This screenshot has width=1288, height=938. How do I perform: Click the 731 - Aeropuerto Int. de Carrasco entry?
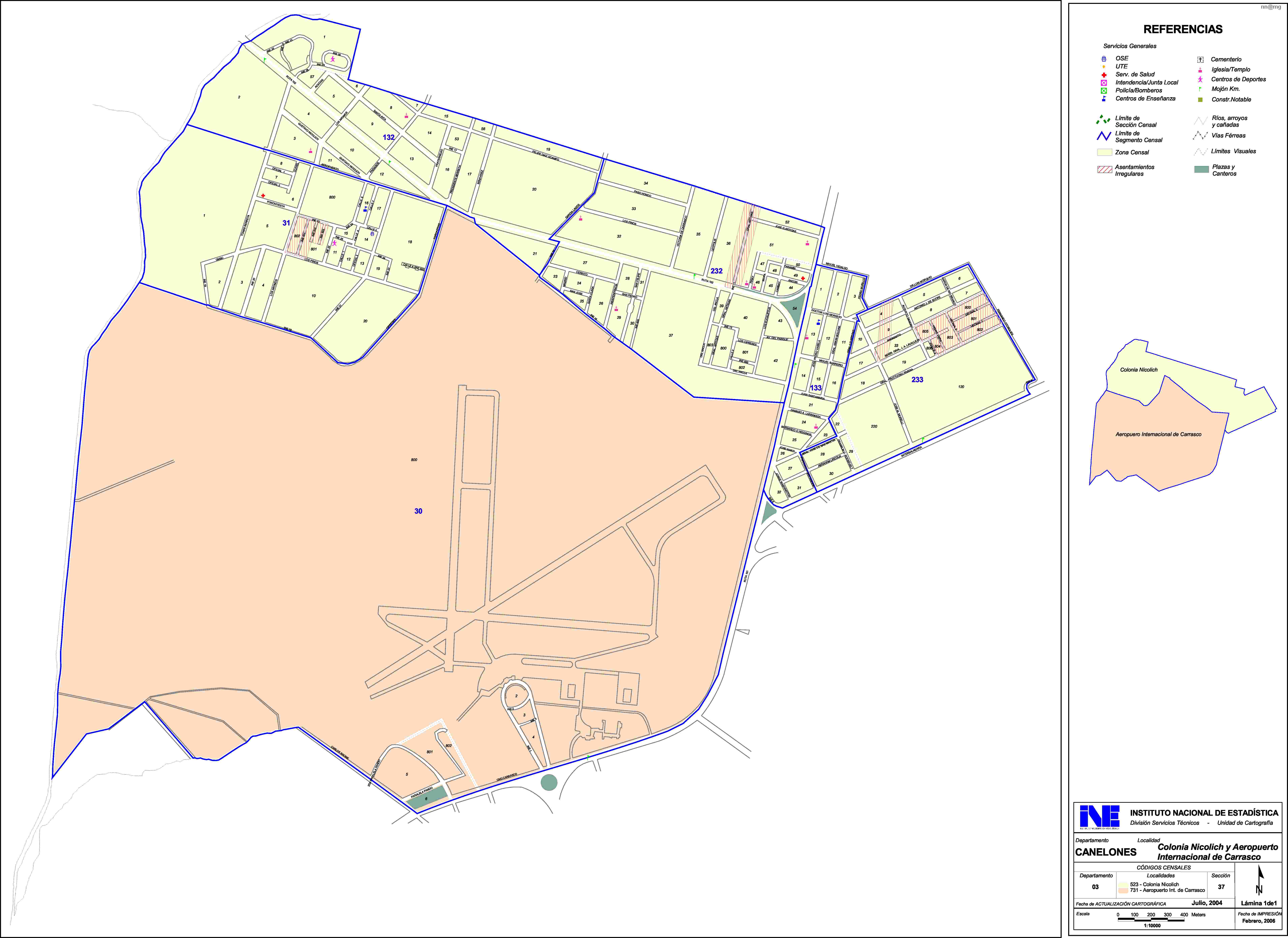click(1168, 890)
